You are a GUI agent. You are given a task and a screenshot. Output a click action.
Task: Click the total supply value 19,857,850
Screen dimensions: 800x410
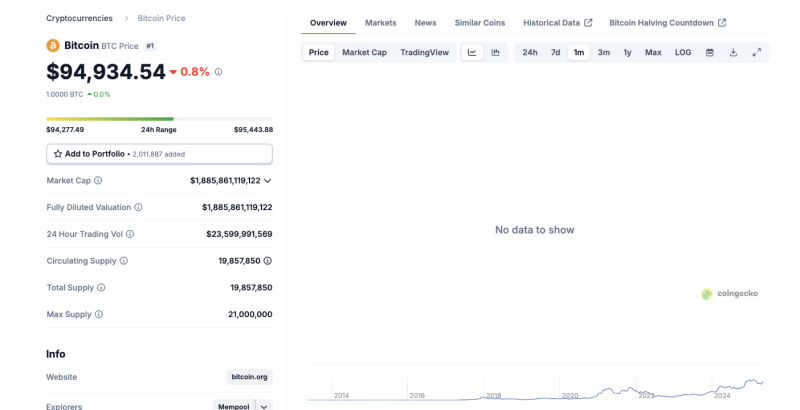pos(251,288)
